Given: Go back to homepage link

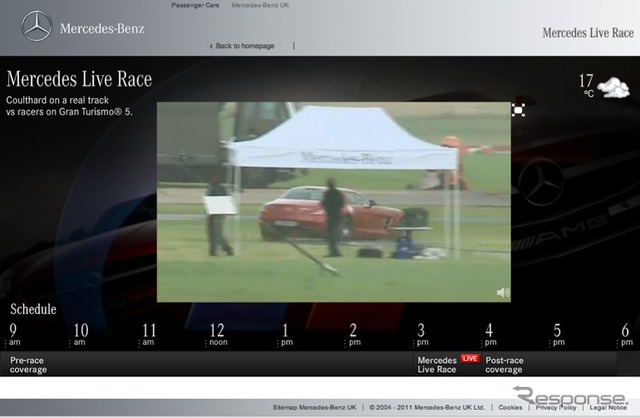Looking at the screenshot, I should pyautogui.click(x=242, y=46).
